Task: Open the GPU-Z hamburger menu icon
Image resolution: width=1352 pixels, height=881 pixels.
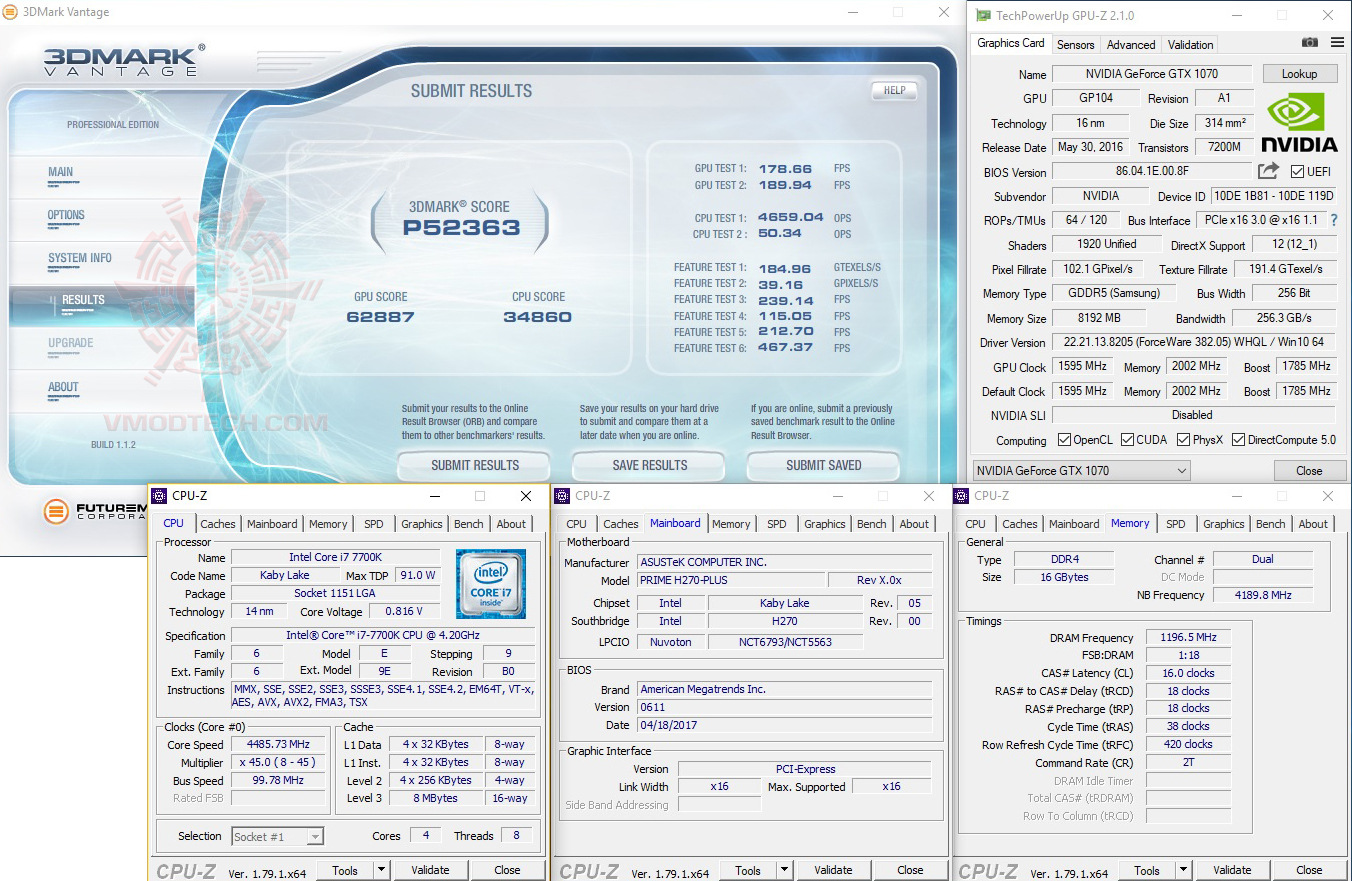Action: pos(1337,43)
